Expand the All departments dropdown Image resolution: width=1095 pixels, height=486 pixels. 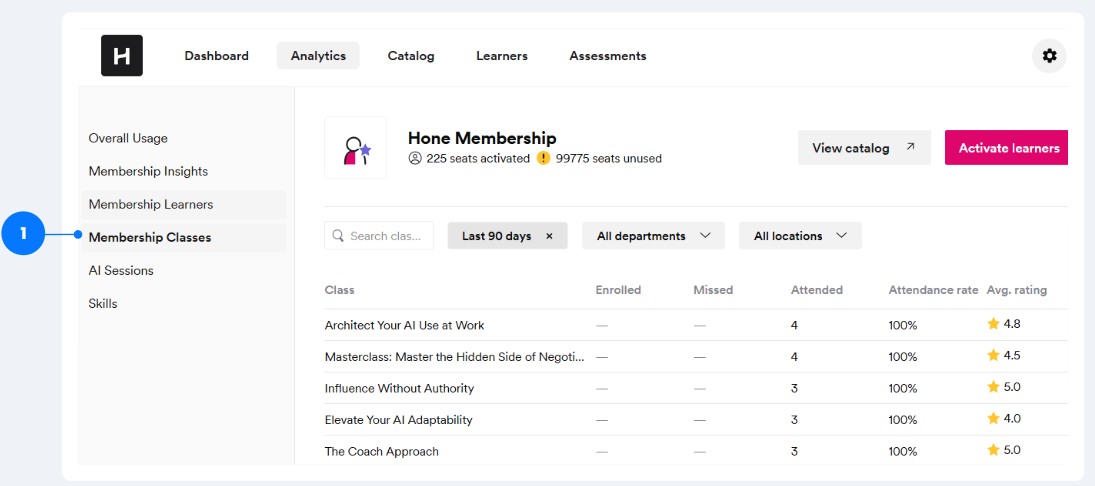point(653,236)
